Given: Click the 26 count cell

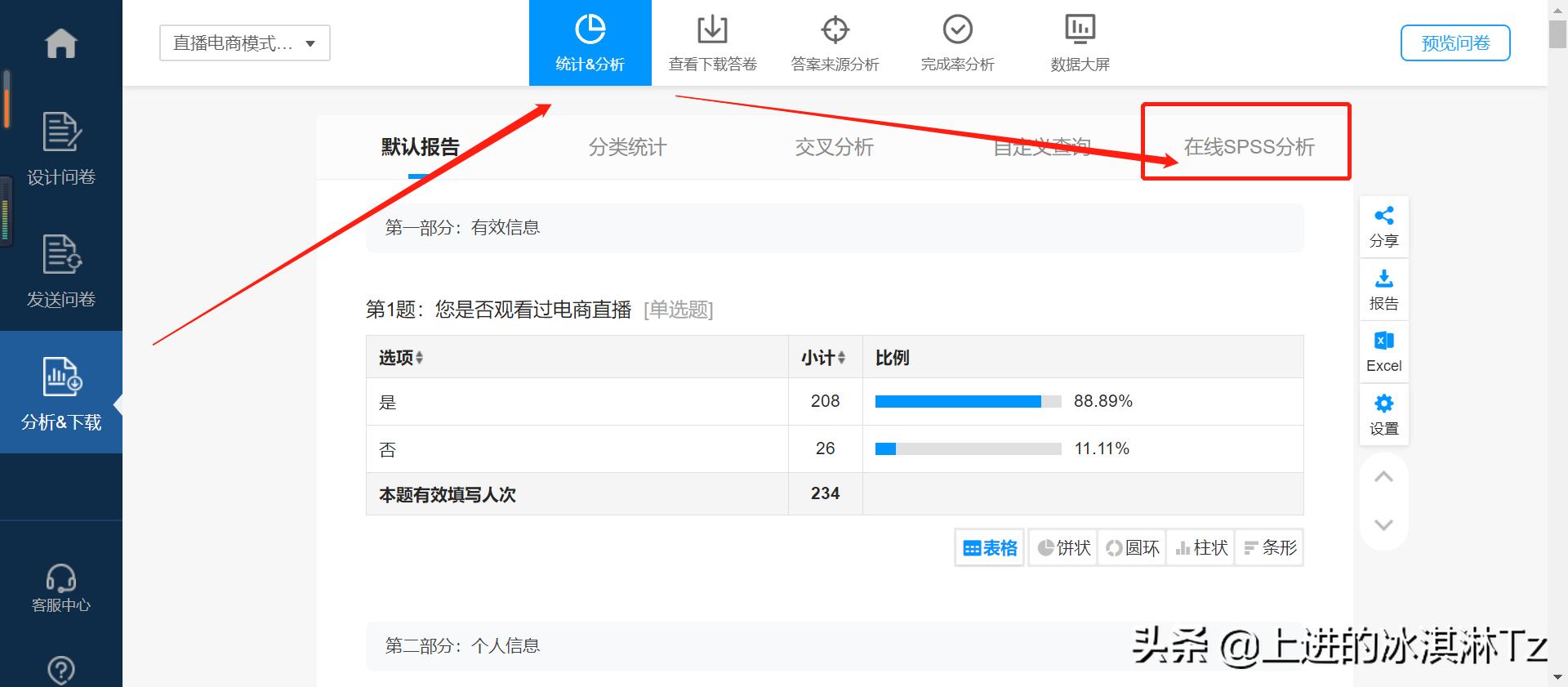Looking at the screenshot, I should [x=825, y=448].
